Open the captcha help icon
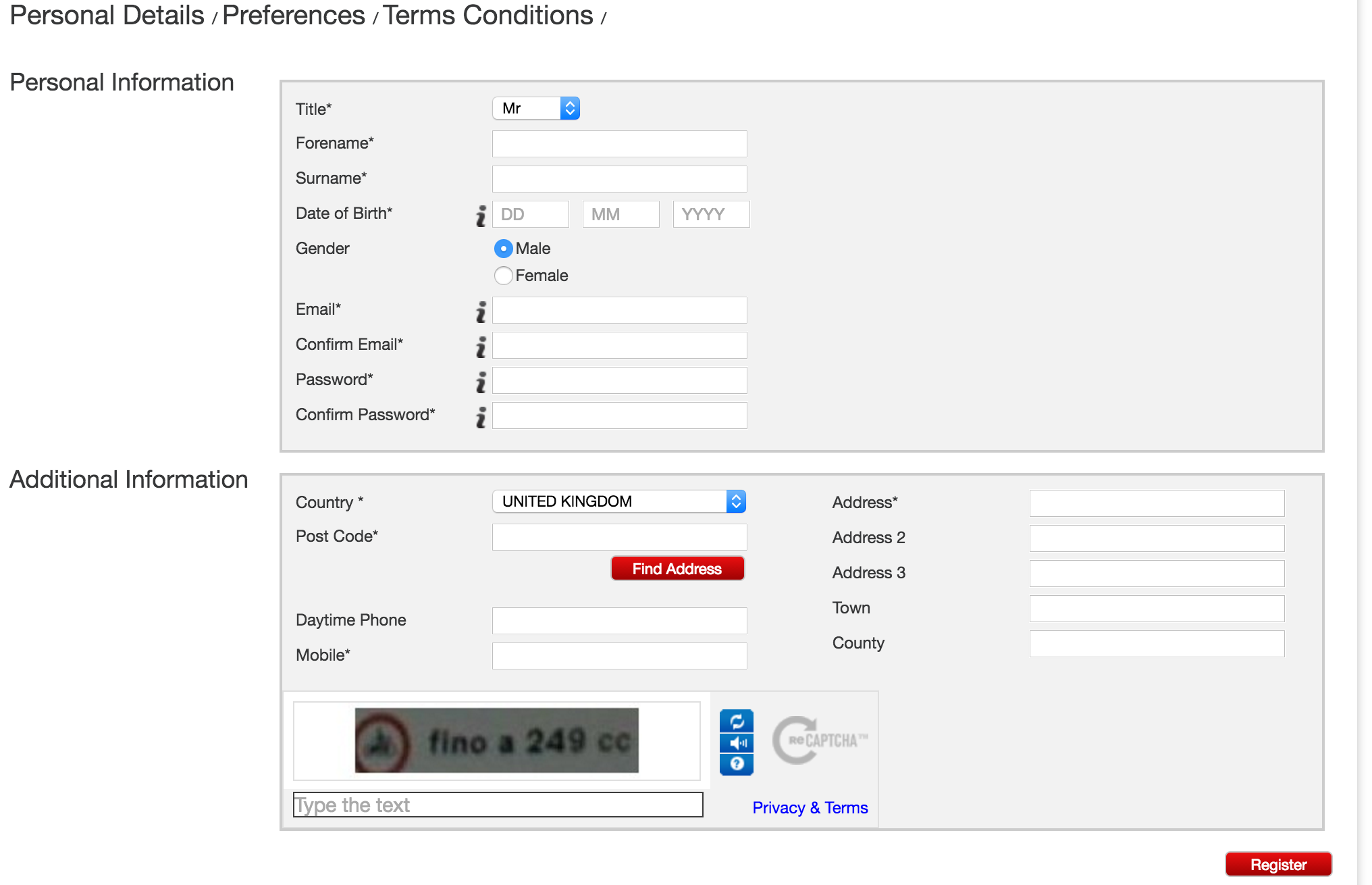The height and width of the screenshot is (885, 1372). click(736, 764)
